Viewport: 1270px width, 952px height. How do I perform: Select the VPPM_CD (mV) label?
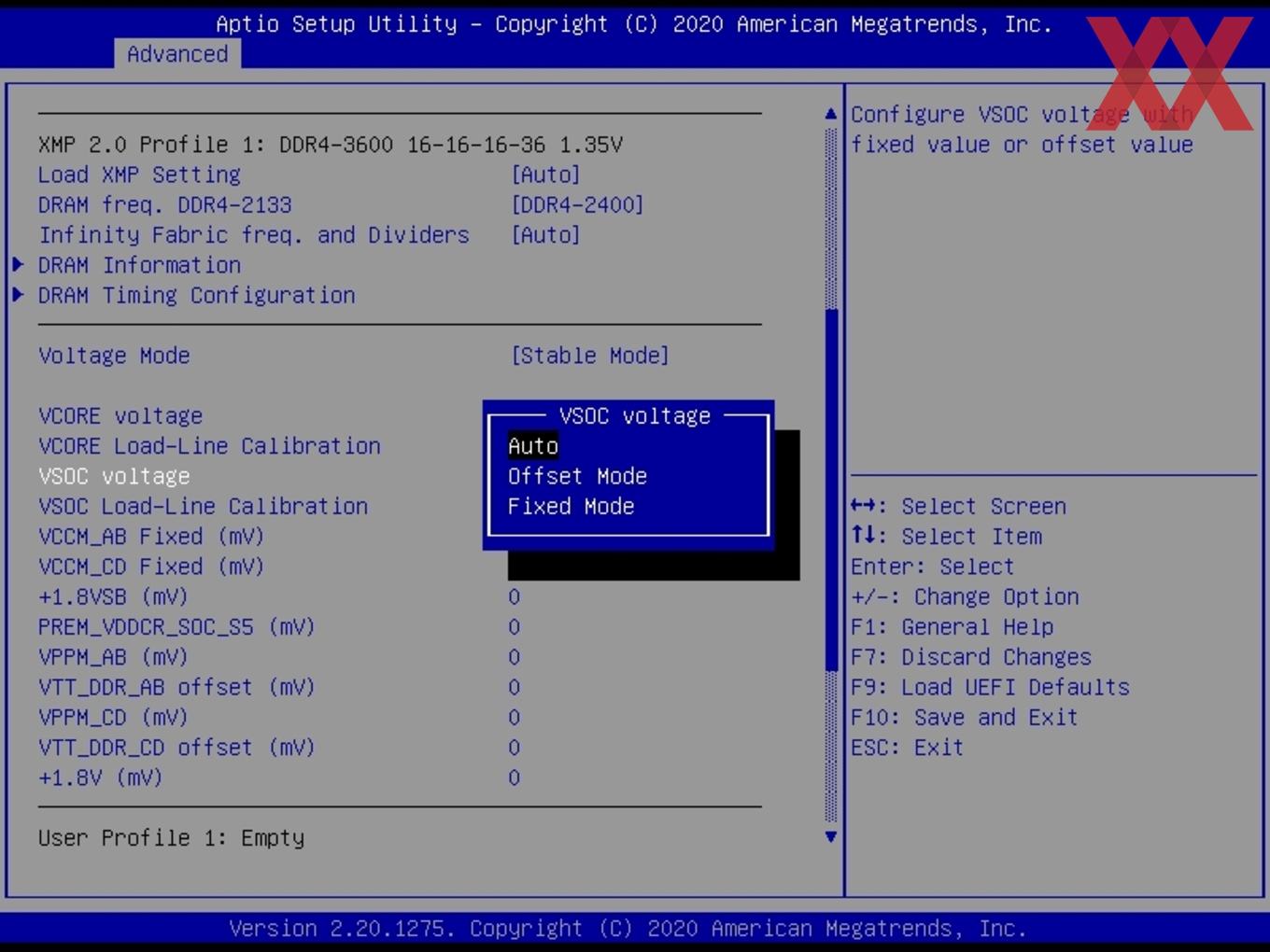[x=113, y=718]
